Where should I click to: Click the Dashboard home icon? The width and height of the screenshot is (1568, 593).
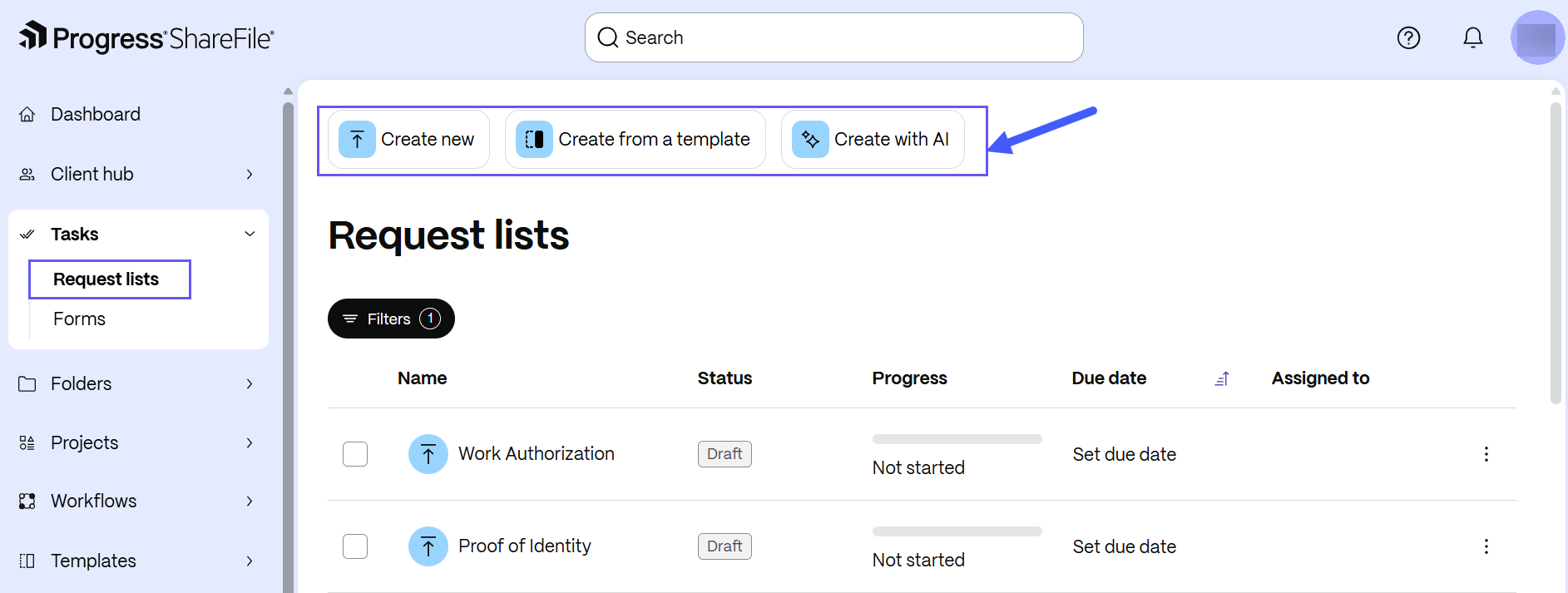coord(27,115)
